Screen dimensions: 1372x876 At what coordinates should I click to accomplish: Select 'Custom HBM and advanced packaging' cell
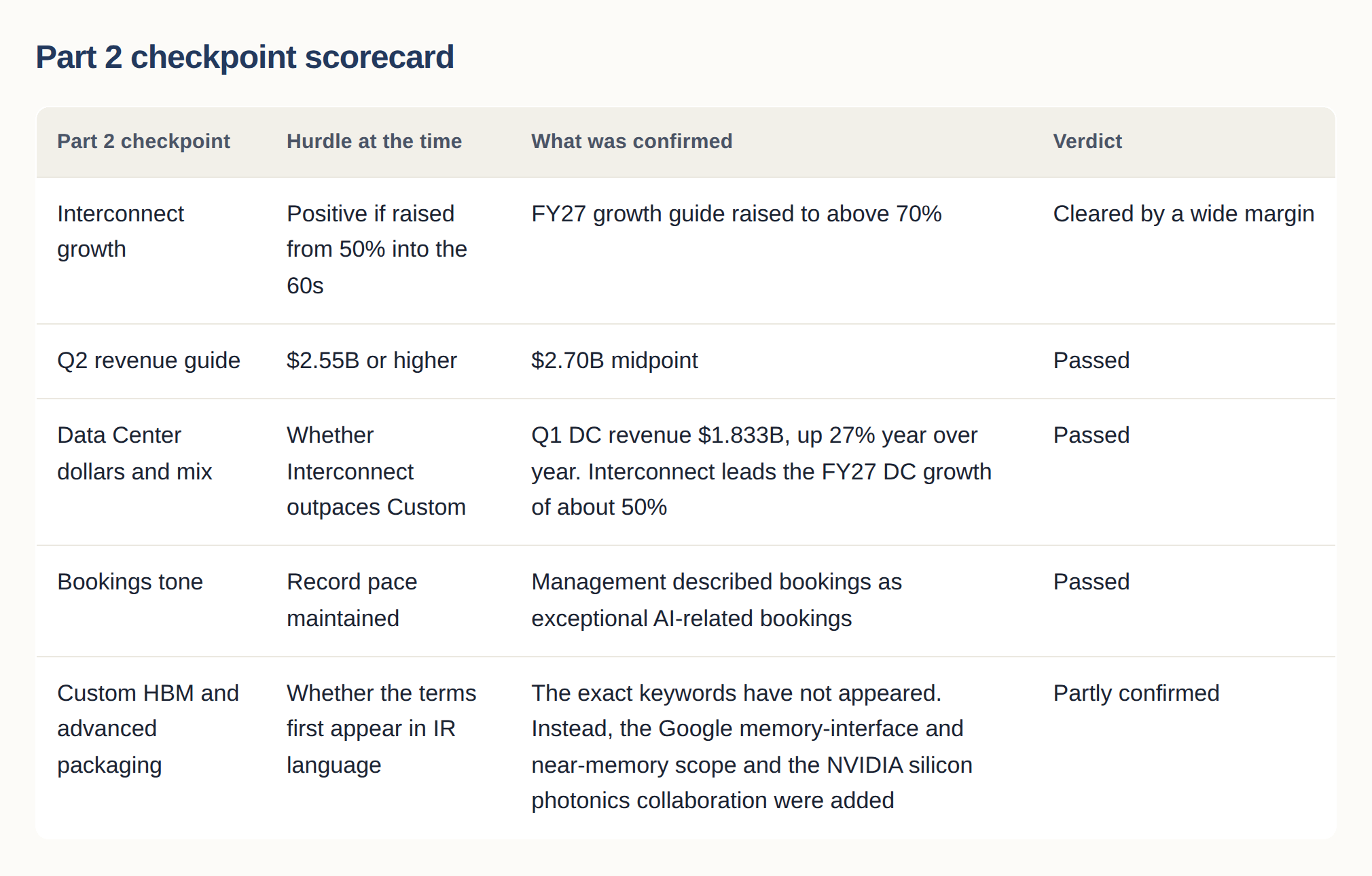pos(148,729)
